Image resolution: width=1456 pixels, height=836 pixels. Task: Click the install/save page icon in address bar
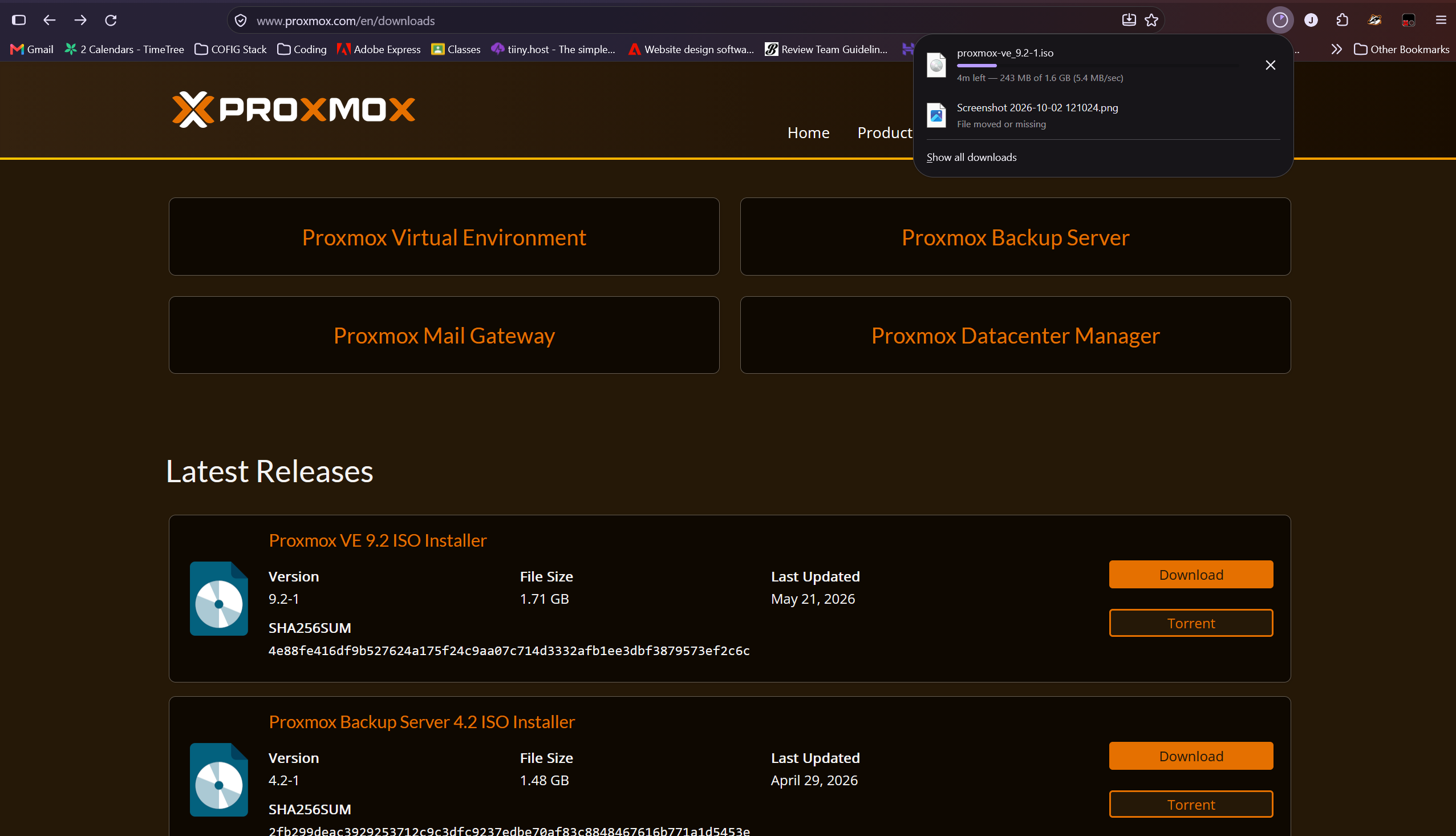(1129, 20)
